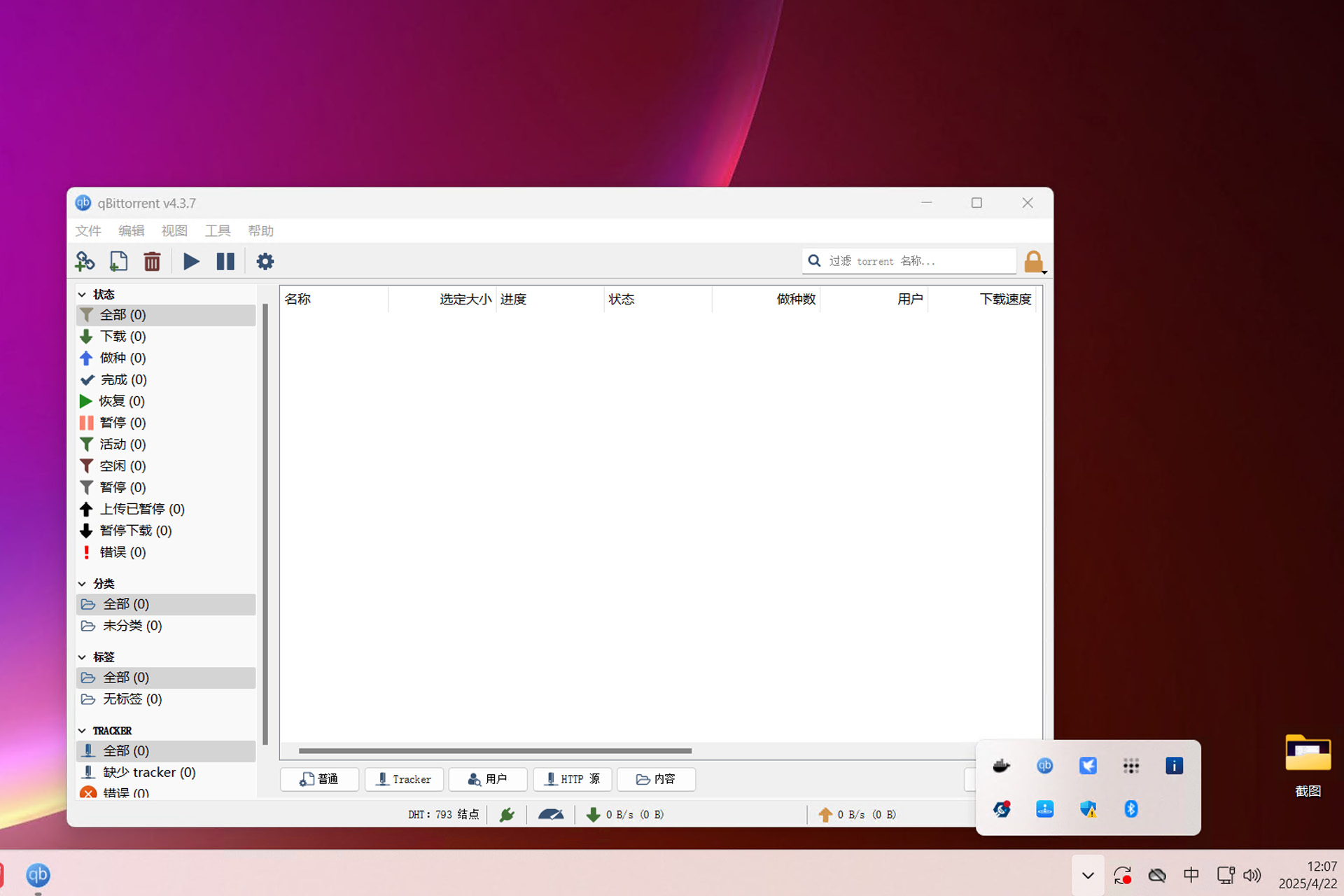Click the add torrent file icon

(118, 262)
